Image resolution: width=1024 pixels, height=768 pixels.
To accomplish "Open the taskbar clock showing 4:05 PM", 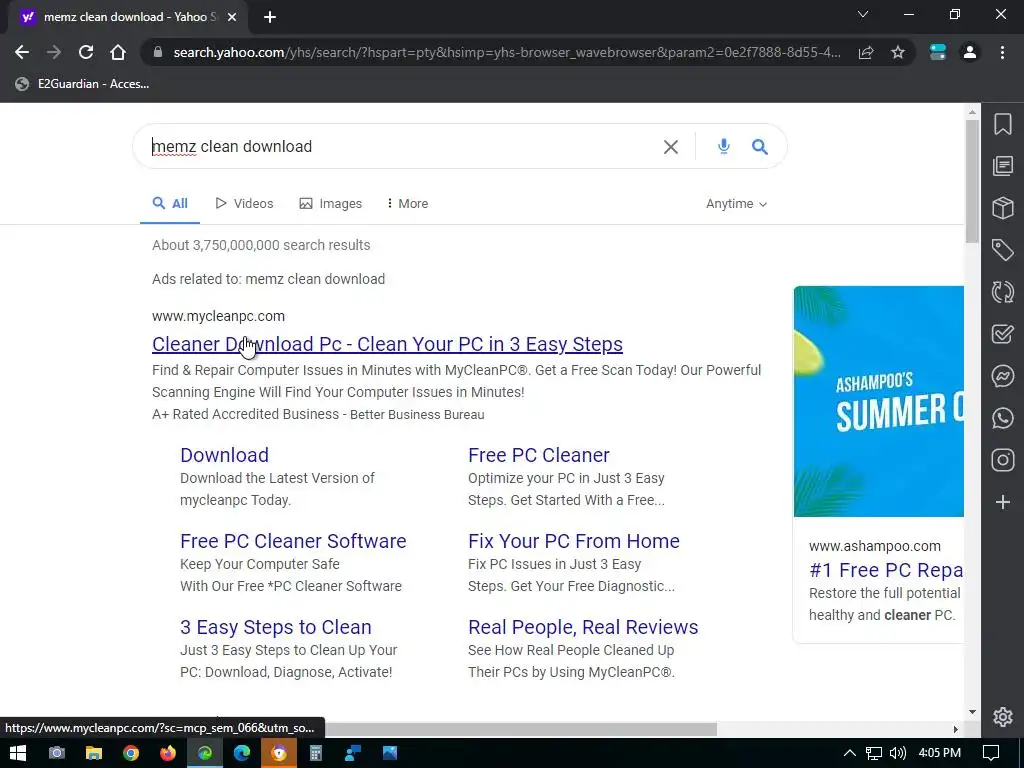I will (939, 753).
